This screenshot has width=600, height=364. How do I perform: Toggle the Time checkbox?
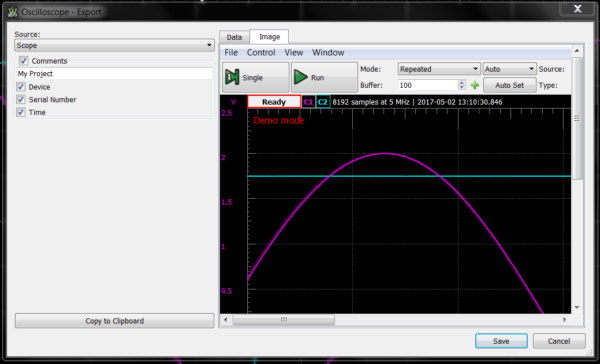[21, 112]
